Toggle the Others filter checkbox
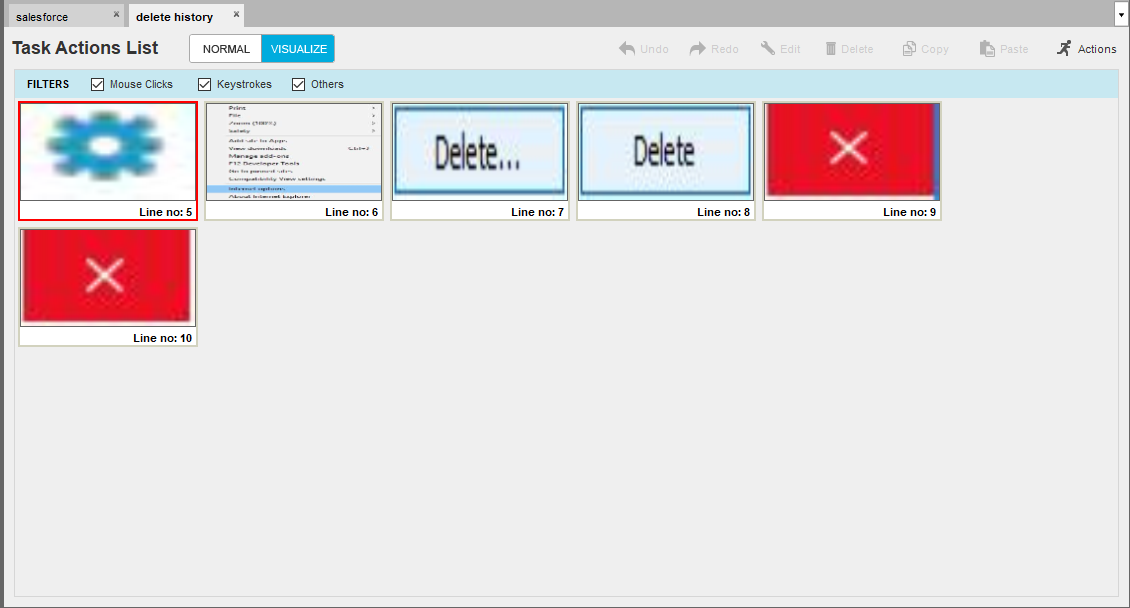 point(298,84)
